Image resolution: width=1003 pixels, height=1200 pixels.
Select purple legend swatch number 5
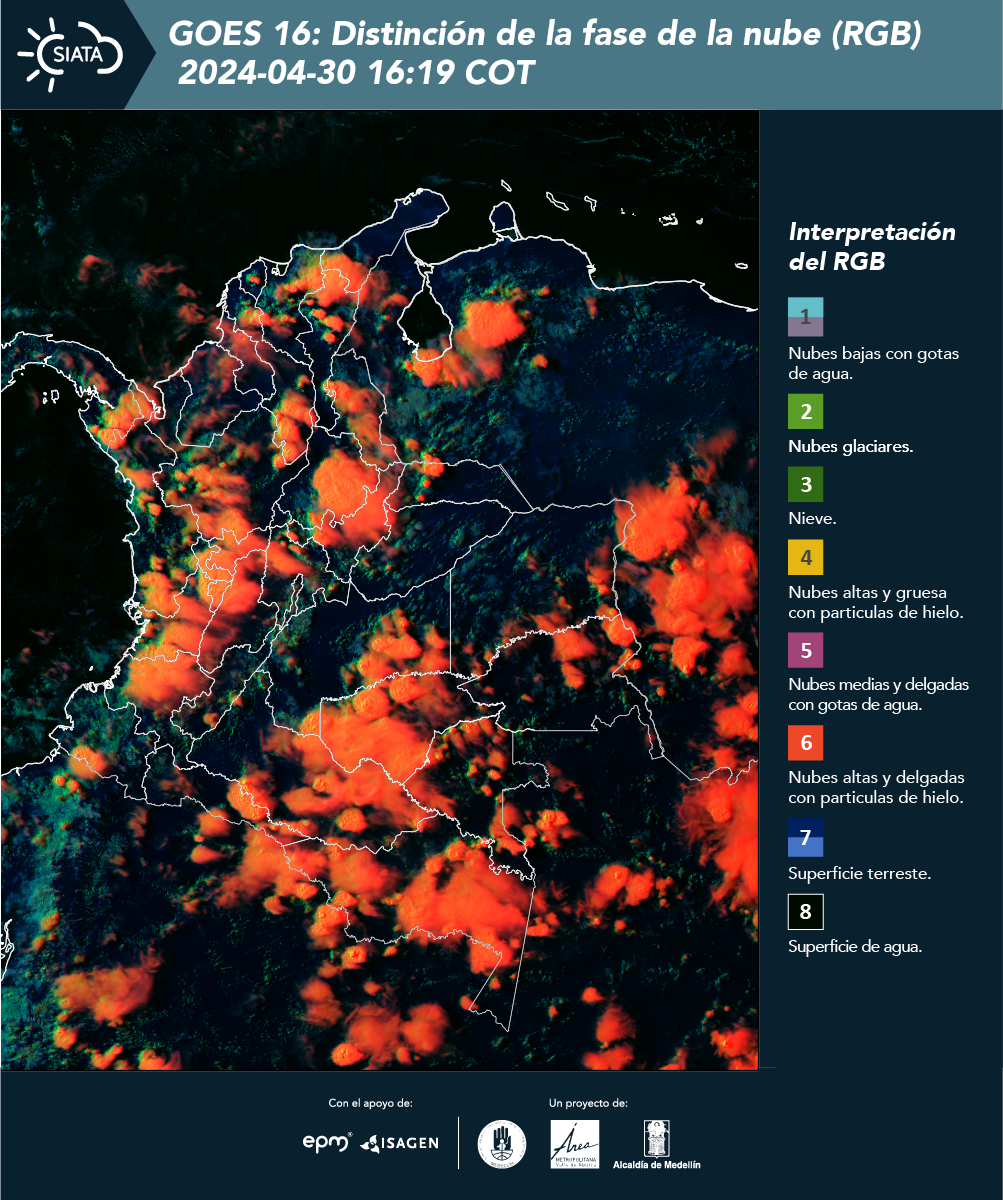pyautogui.click(x=806, y=650)
